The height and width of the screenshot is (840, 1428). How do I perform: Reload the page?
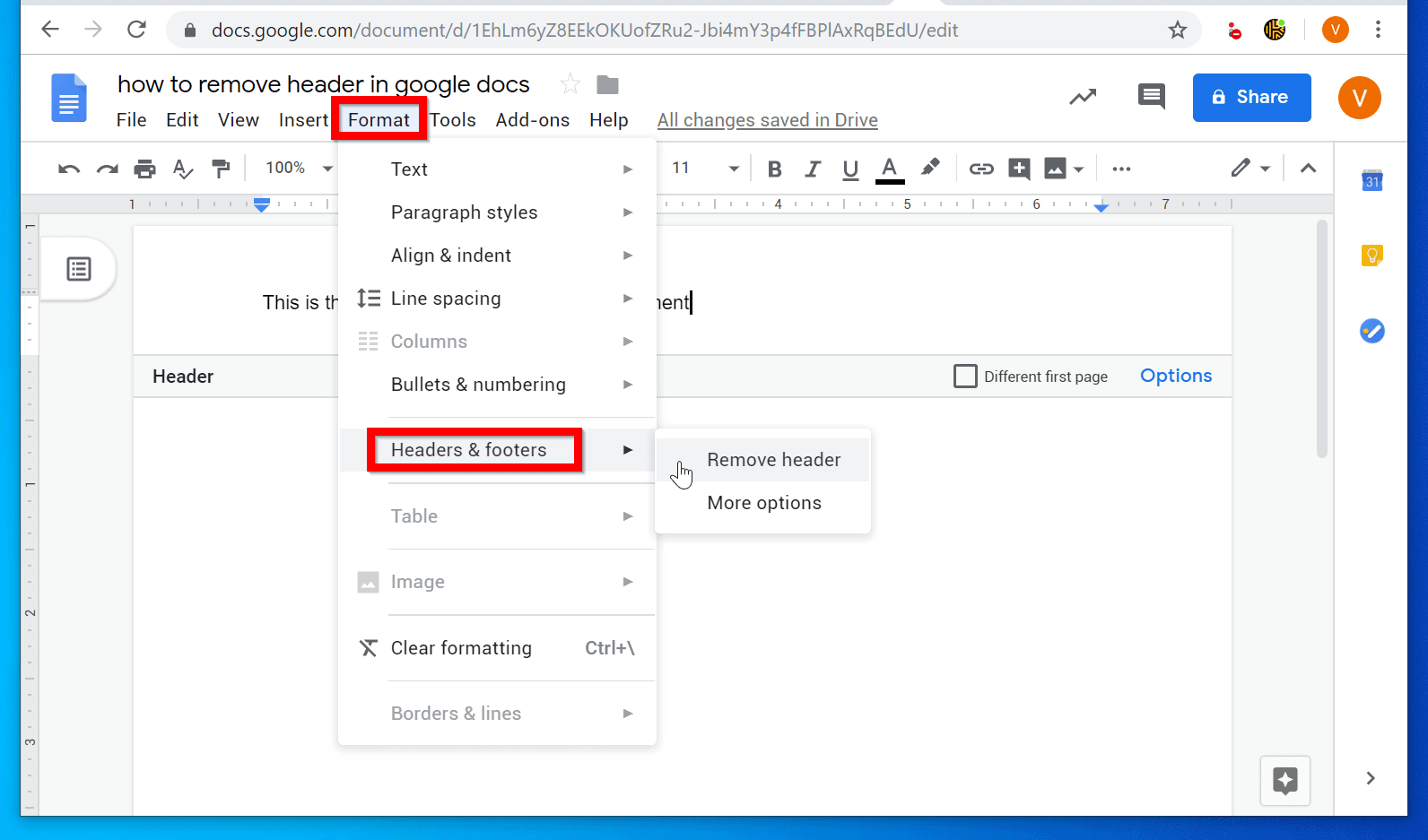pyautogui.click(x=136, y=30)
